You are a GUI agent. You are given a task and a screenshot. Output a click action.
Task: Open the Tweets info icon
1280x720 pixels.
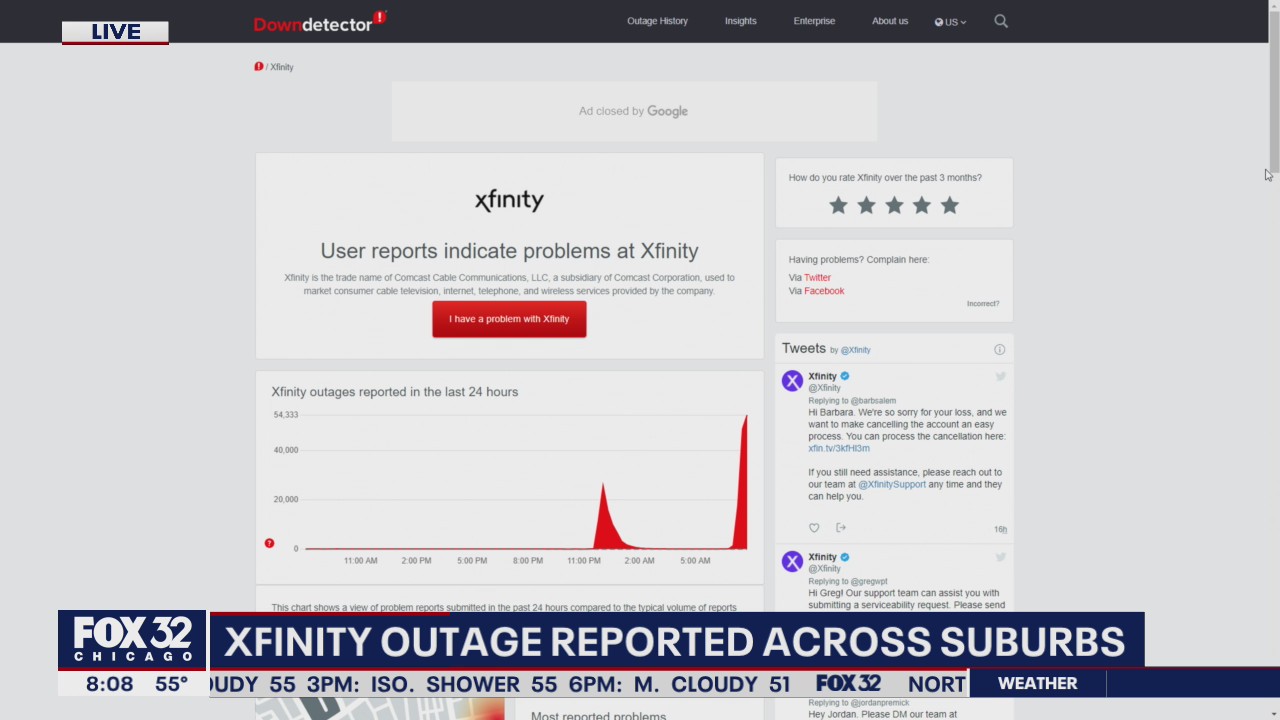pyautogui.click(x=999, y=350)
